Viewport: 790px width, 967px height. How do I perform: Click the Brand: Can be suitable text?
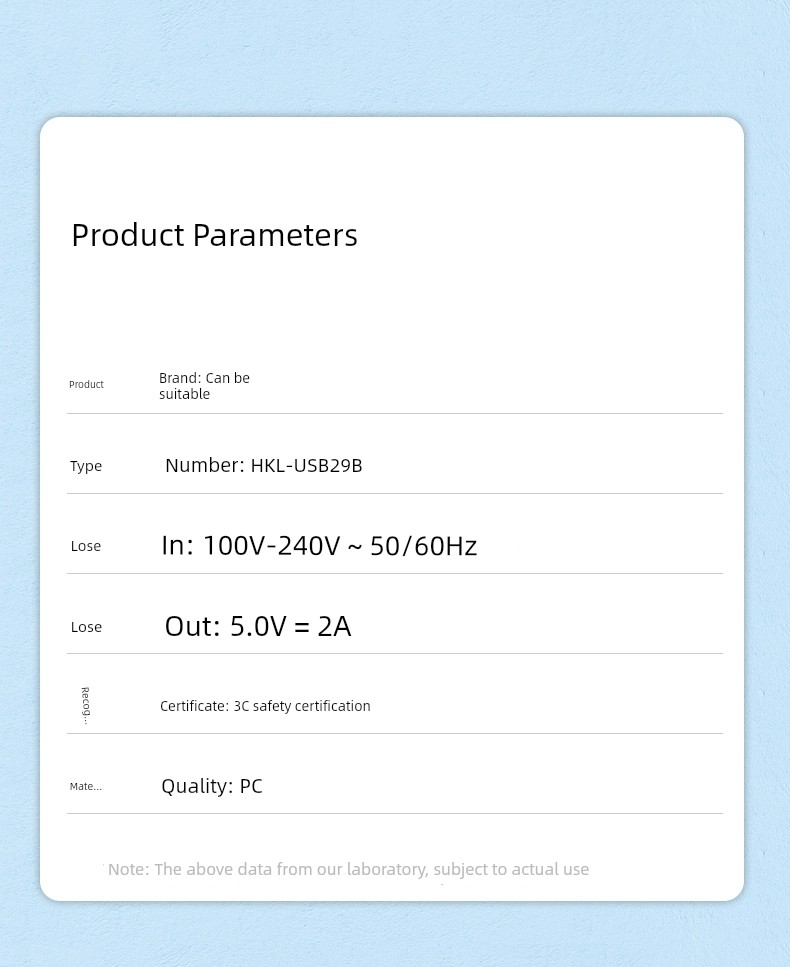pos(204,386)
